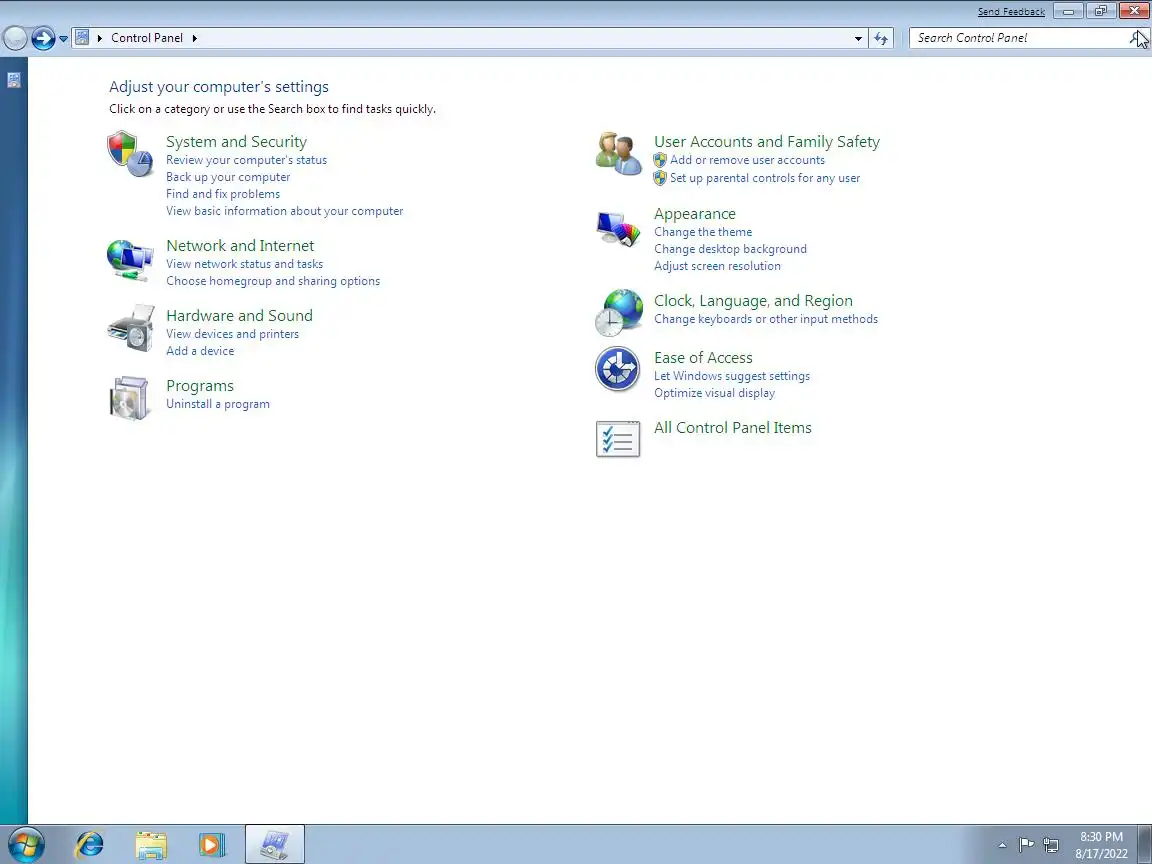The width and height of the screenshot is (1152, 864).
Task: Click the network tray icon
Action: coord(1051,845)
